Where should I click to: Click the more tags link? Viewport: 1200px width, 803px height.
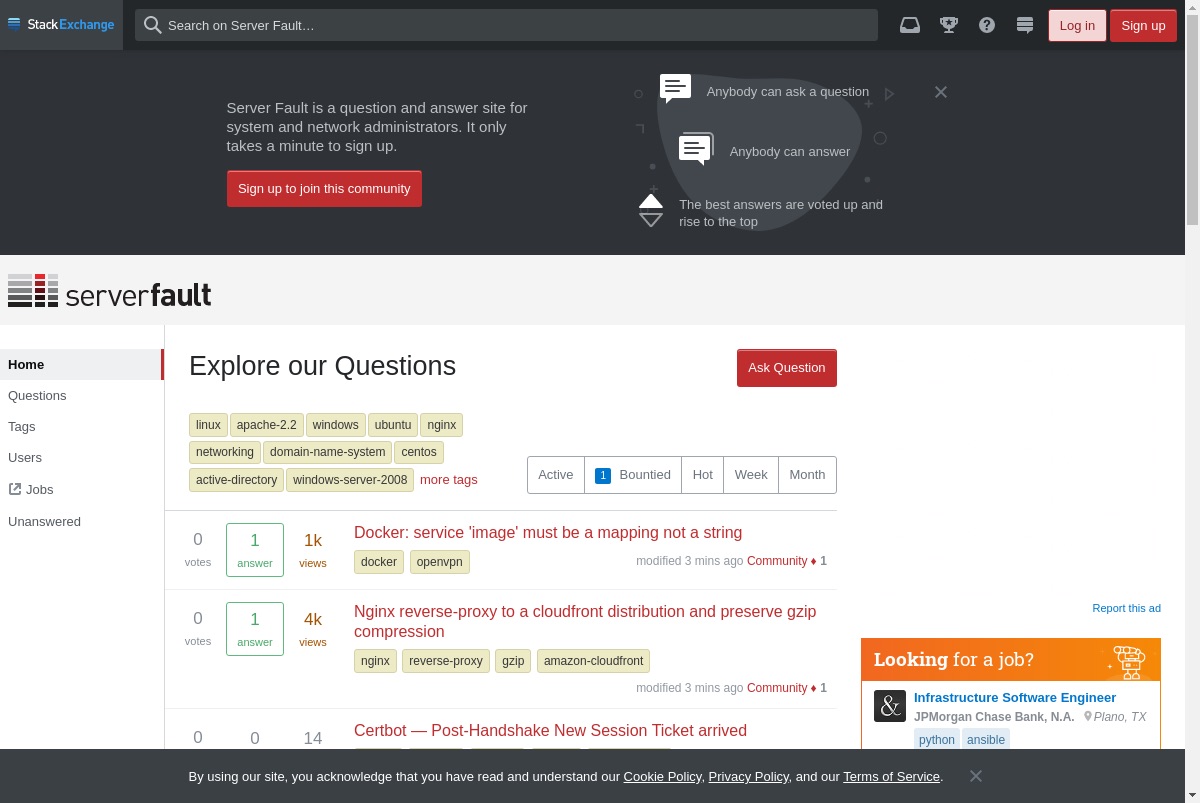click(x=449, y=480)
